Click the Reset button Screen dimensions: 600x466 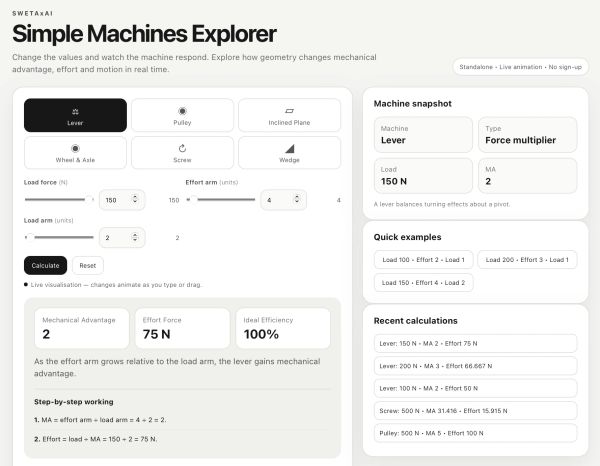[88, 266]
